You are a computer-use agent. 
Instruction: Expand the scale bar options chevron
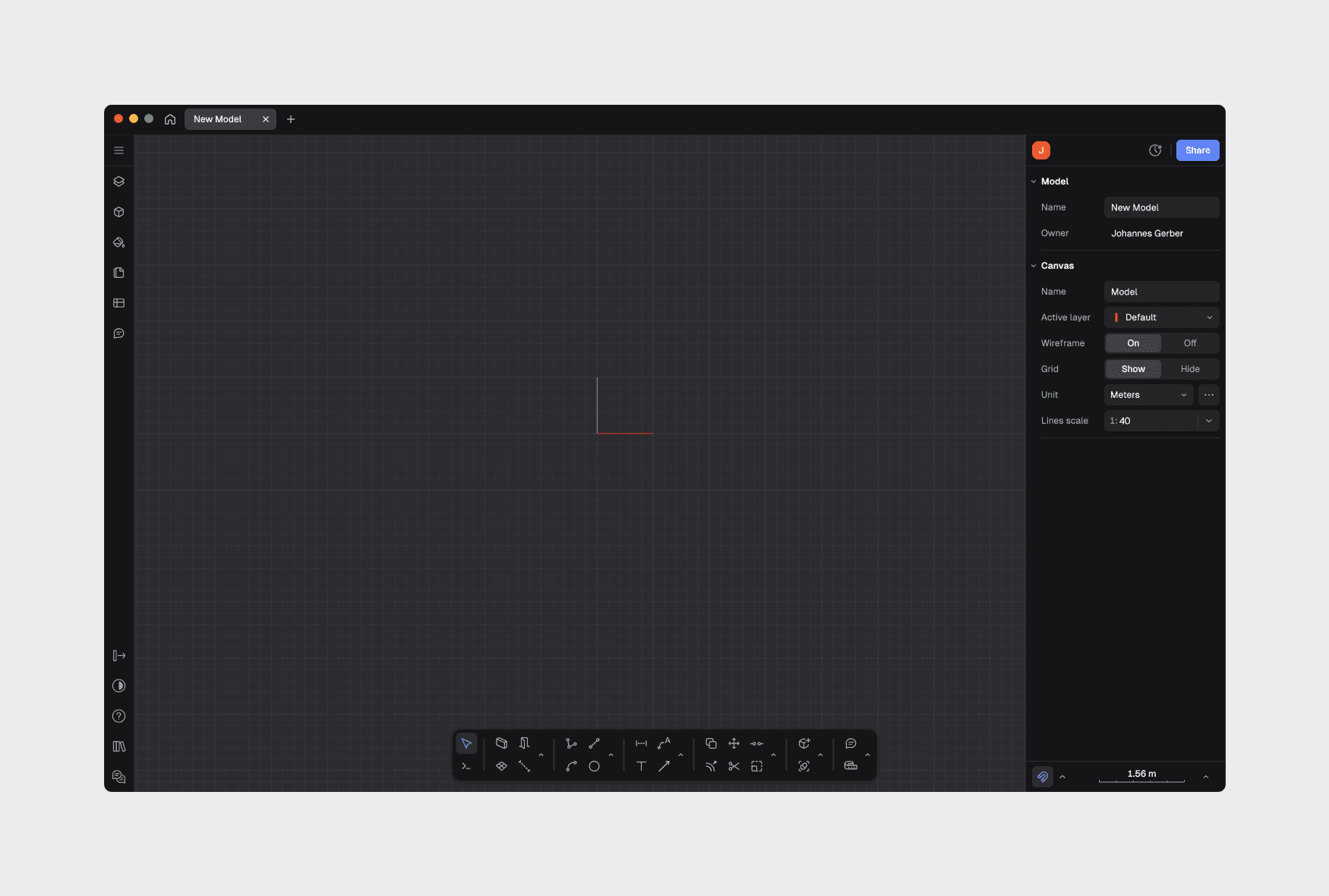point(1206,777)
